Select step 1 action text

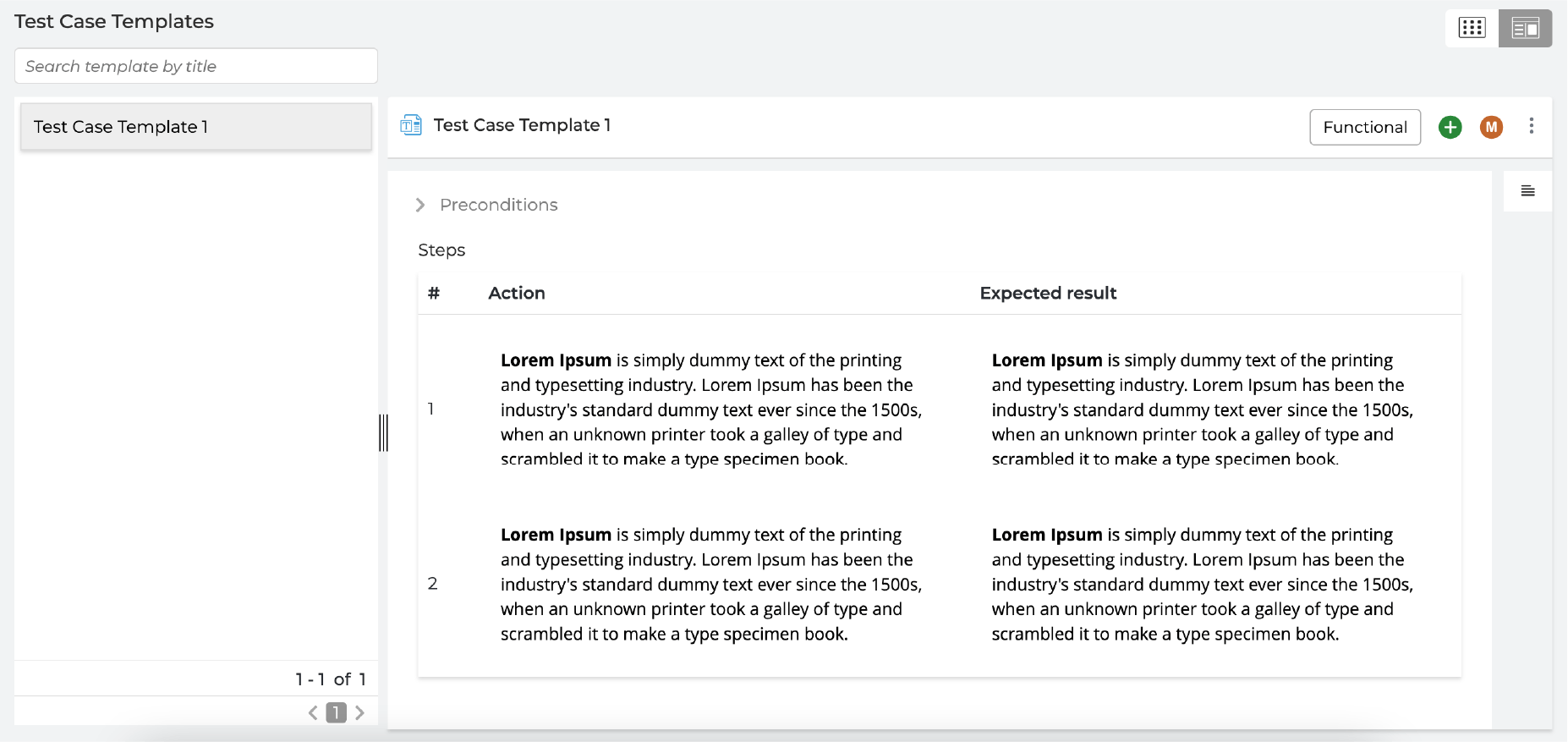[711, 409]
